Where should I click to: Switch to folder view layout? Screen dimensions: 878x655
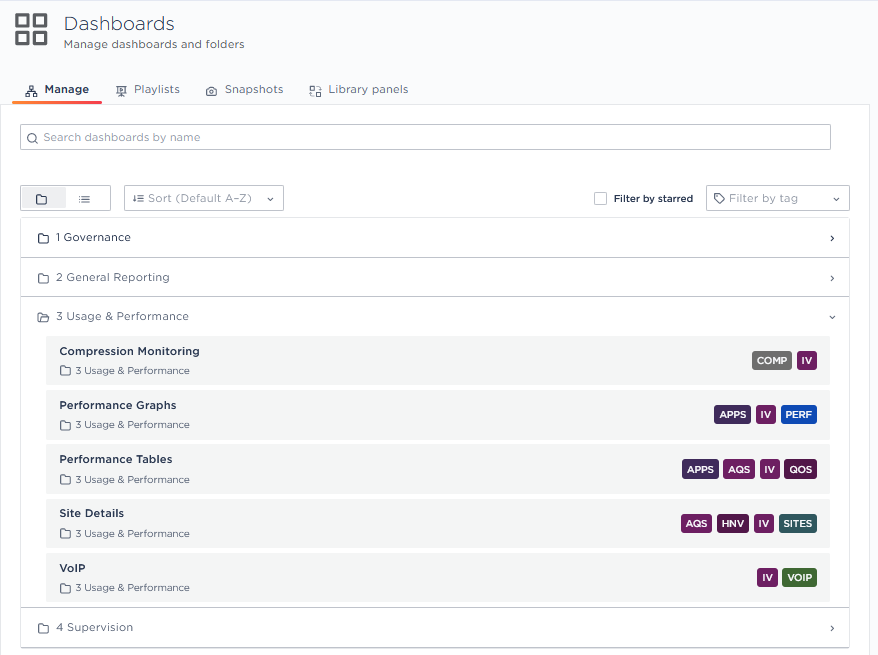click(42, 199)
